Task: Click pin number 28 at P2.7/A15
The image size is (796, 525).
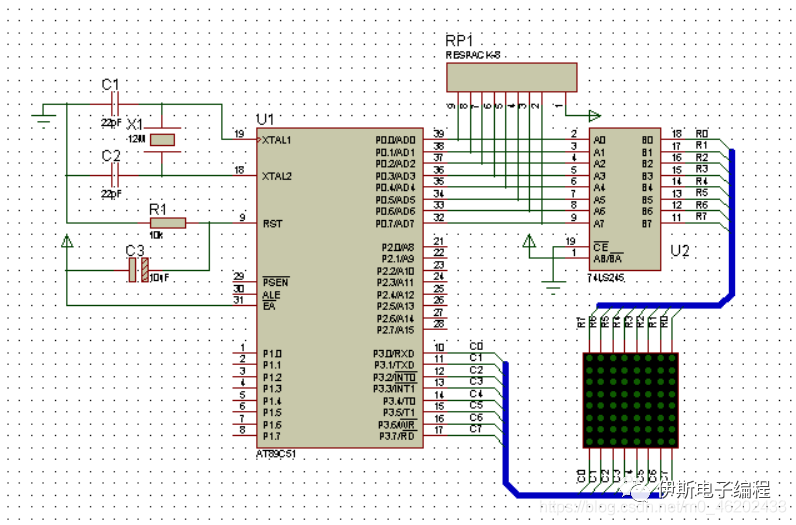Action: (439, 324)
